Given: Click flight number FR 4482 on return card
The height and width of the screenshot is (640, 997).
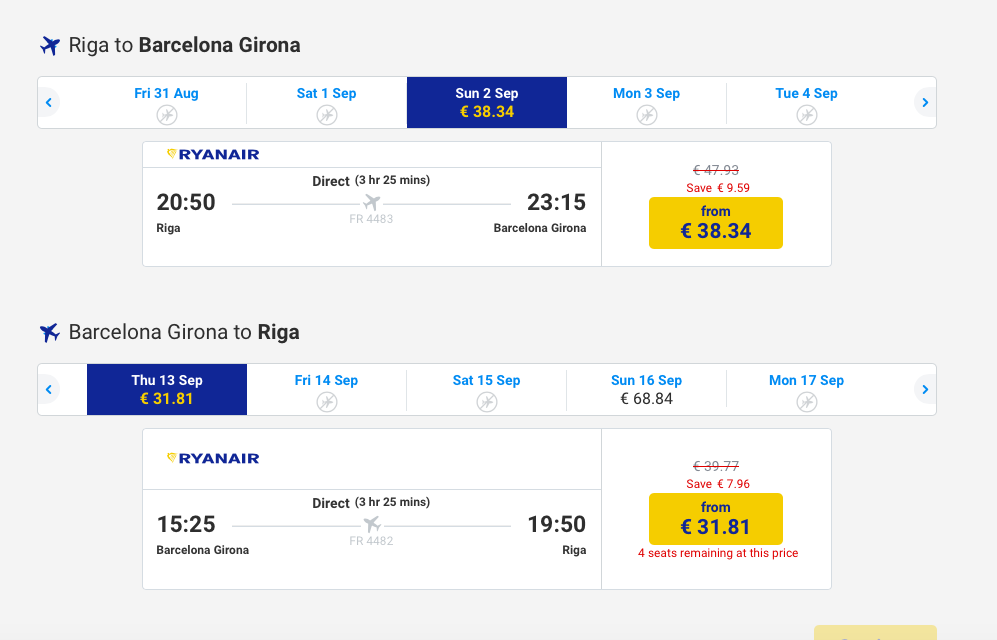Looking at the screenshot, I should pyautogui.click(x=371, y=541).
